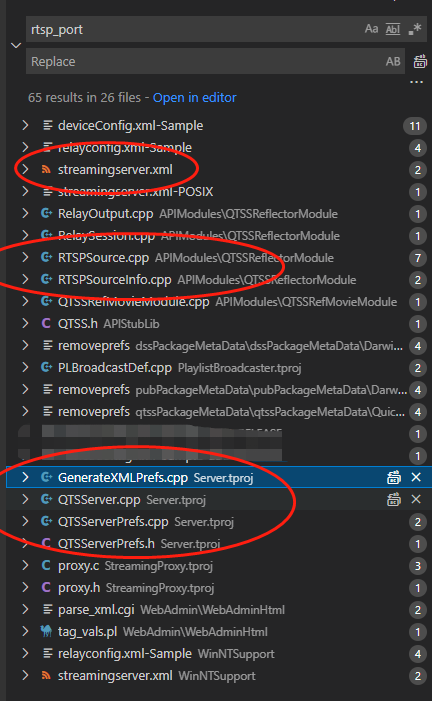Collapse the Replace field with the arrow

click(x=16, y=45)
